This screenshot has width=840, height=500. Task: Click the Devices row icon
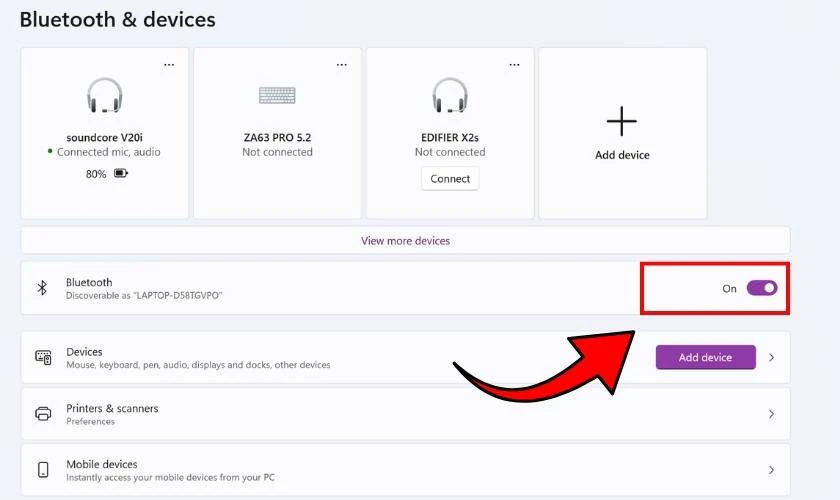pos(43,357)
